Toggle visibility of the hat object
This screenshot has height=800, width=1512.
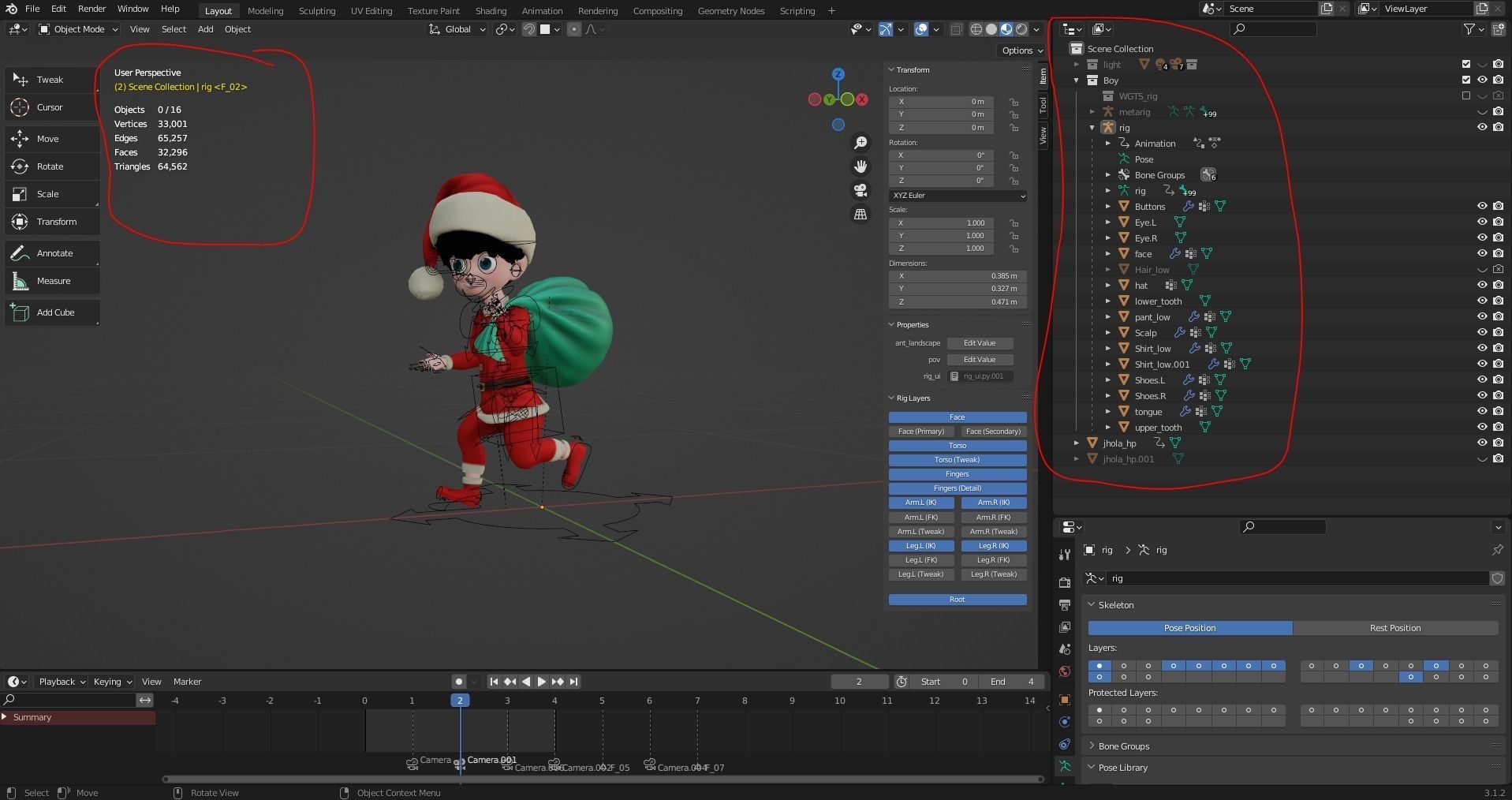click(1482, 285)
